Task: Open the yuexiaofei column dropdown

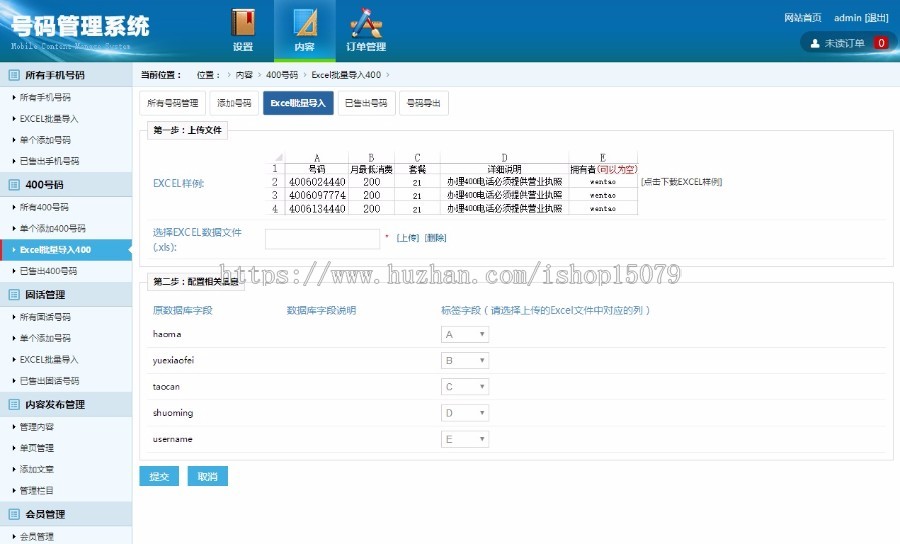Action: coord(465,360)
